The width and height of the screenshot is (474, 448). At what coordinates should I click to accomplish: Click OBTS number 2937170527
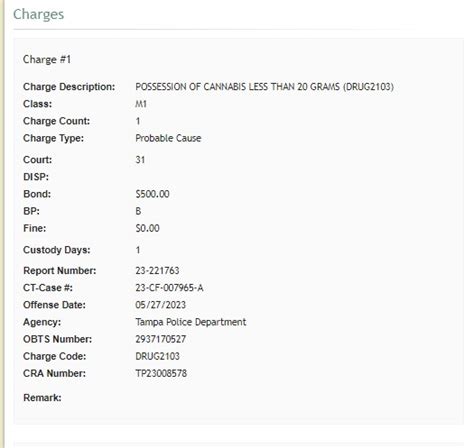(x=160, y=339)
